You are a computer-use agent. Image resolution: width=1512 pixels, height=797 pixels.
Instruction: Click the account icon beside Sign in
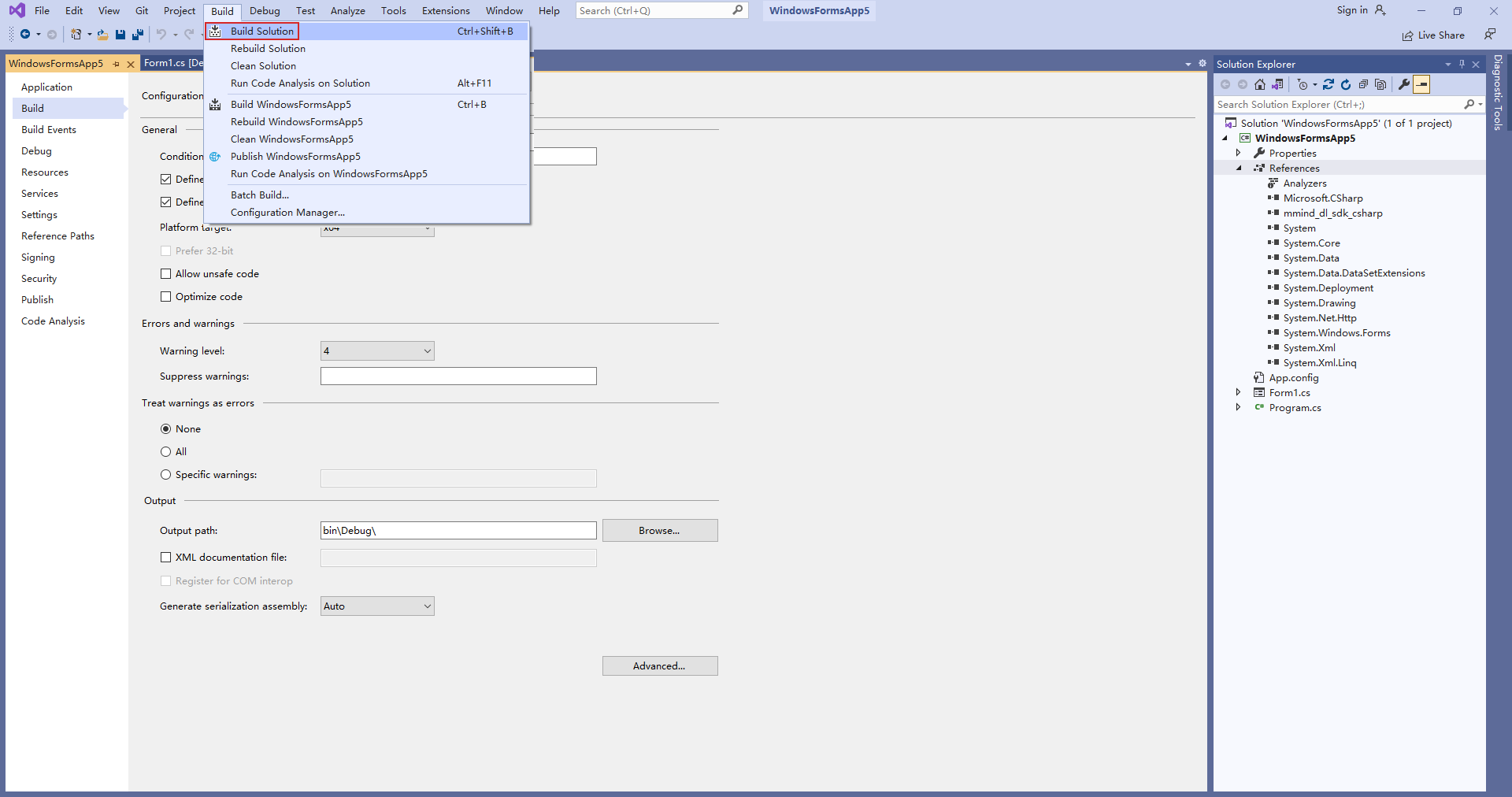point(1380,10)
